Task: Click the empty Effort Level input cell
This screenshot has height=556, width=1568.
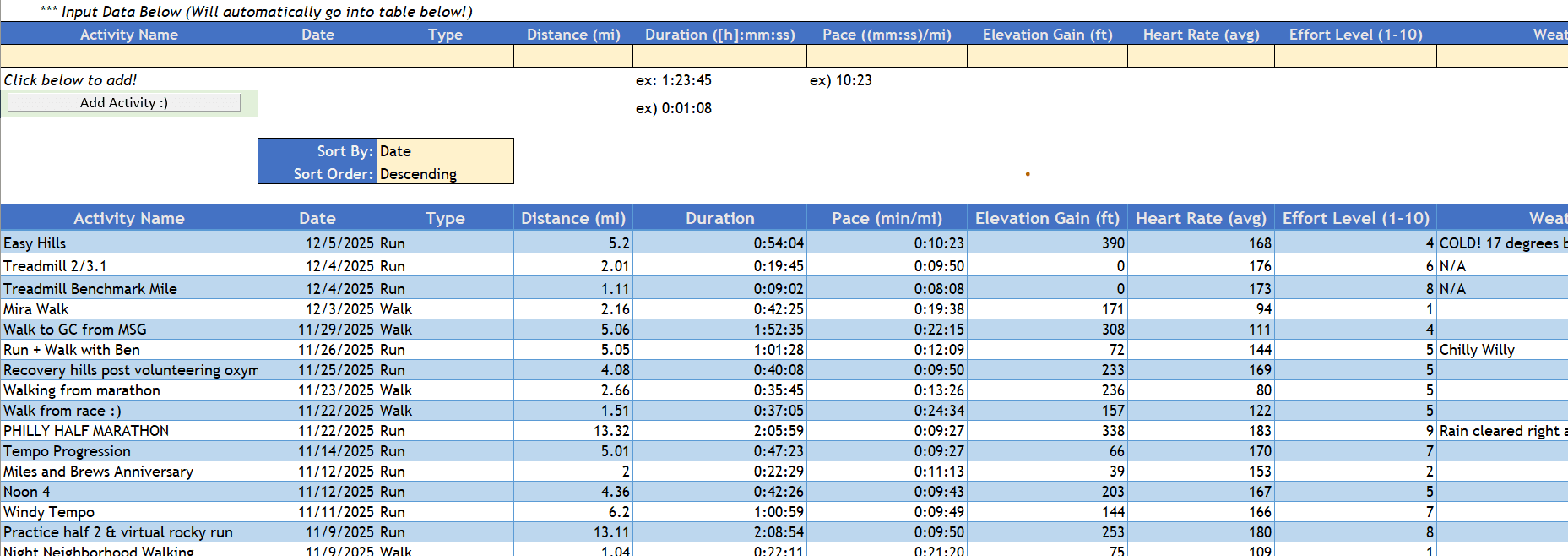Action: point(1355,56)
